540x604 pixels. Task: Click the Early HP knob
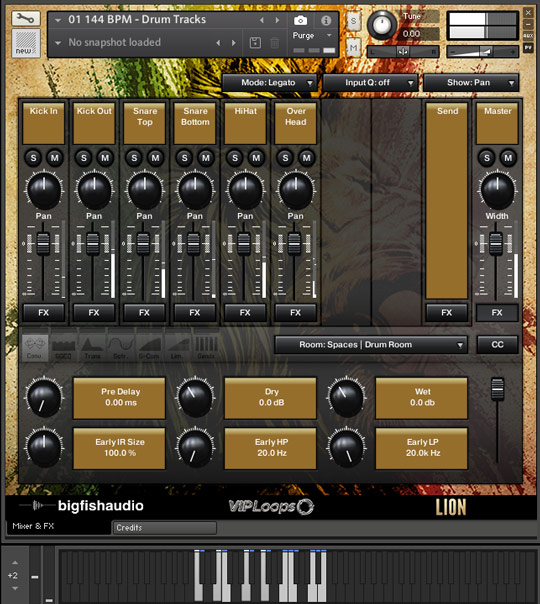pyautogui.click(x=195, y=448)
